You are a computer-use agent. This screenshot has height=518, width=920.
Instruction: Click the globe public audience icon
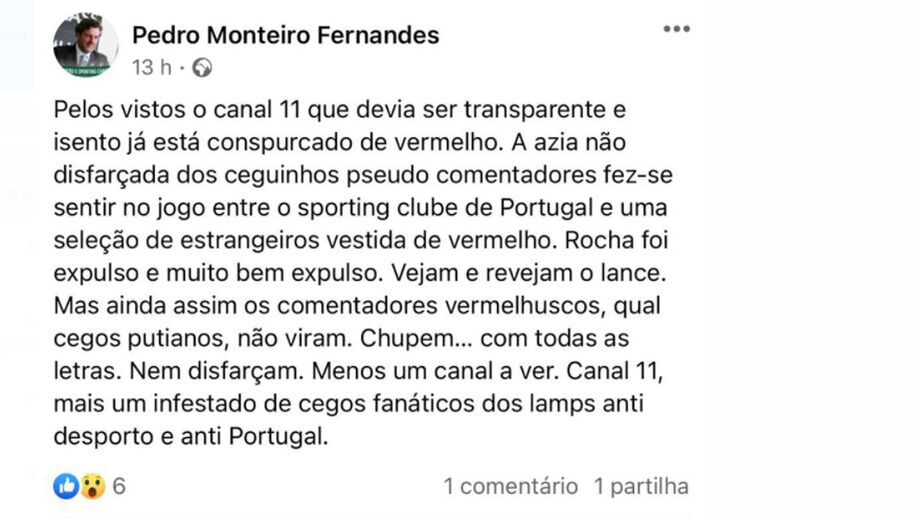202,68
